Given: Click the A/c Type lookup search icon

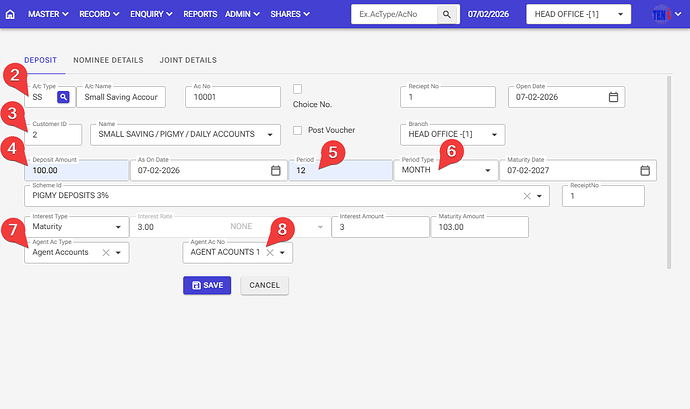Looking at the screenshot, I should [x=63, y=97].
